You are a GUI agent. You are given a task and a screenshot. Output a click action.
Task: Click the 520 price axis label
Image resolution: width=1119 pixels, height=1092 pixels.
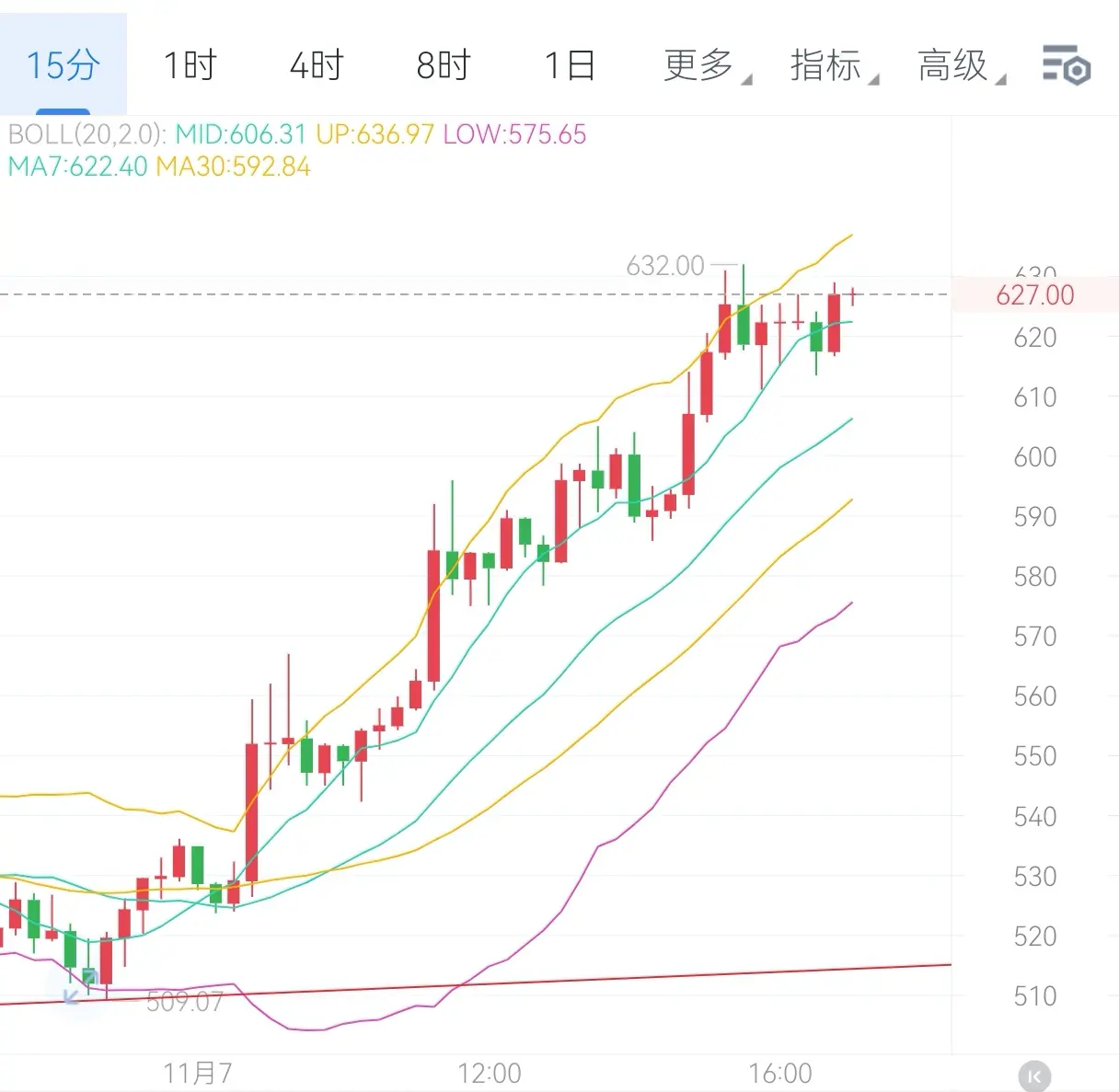click(x=1034, y=937)
